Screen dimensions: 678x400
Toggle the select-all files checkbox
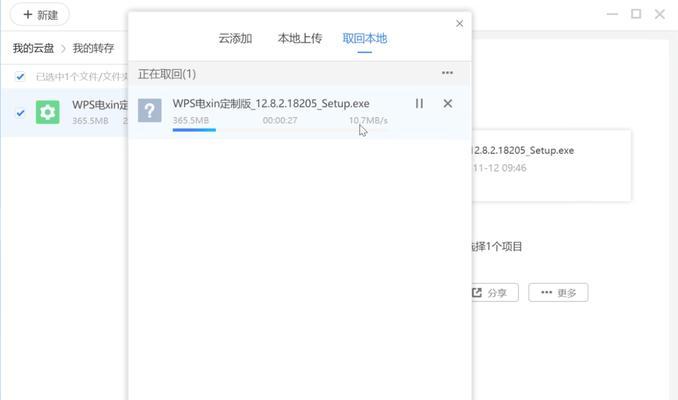pos(20,77)
